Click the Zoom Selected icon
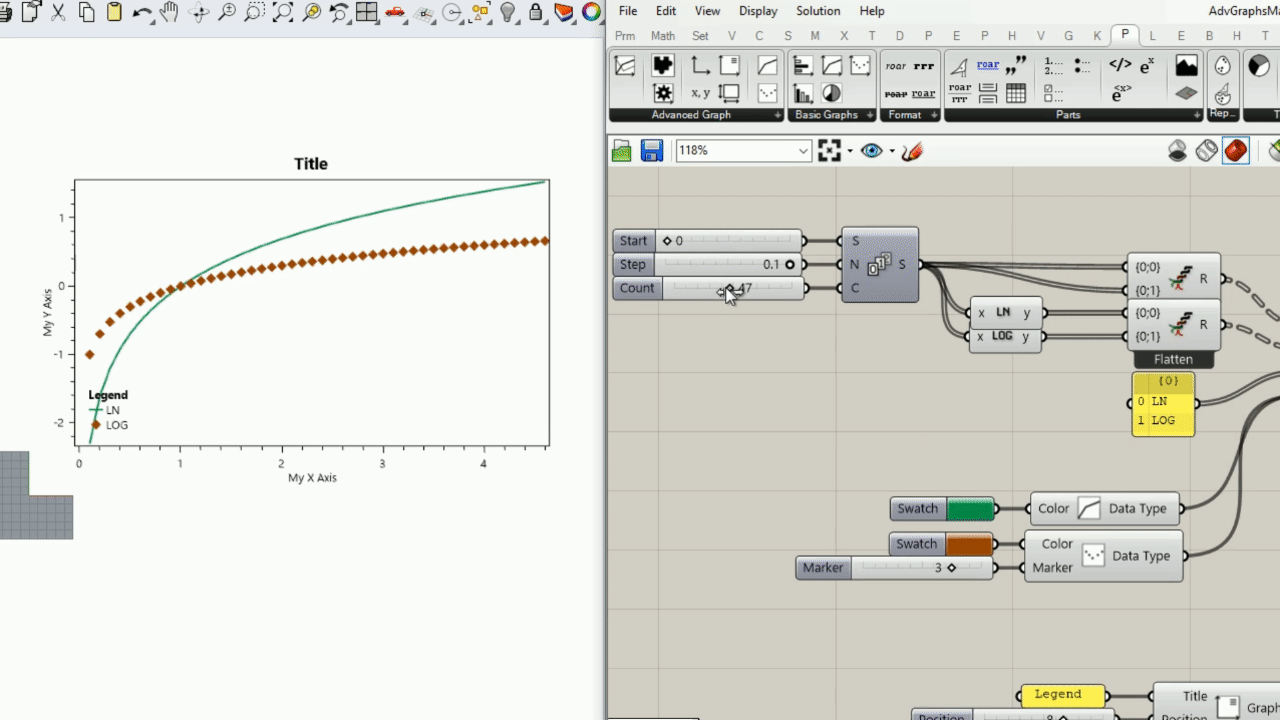1280x720 pixels. 311,12
